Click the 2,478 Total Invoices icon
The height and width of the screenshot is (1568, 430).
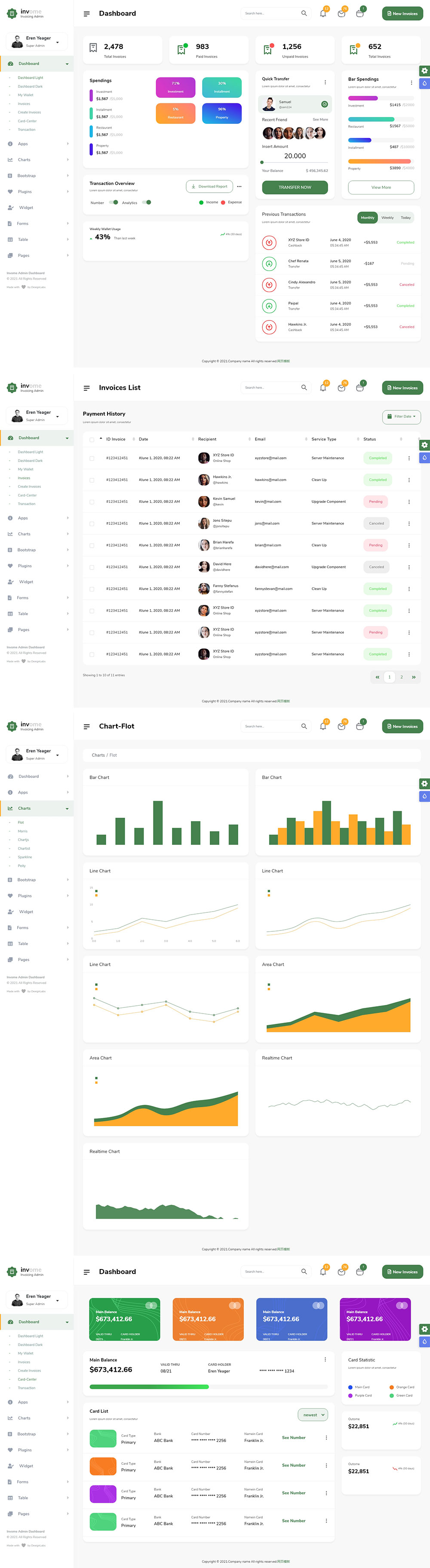(93, 47)
